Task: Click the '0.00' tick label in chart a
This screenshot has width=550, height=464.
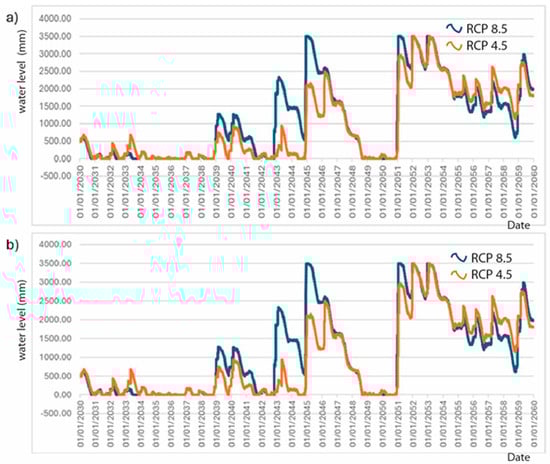Action: coord(63,159)
